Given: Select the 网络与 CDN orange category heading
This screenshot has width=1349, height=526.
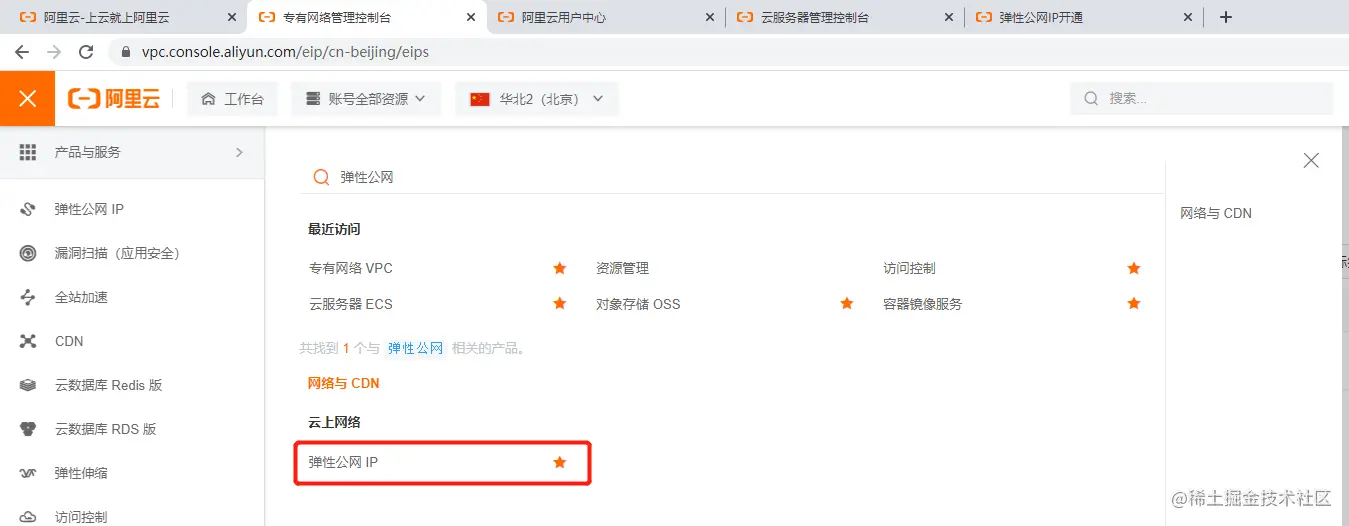Looking at the screenshot, I should 343,383.
